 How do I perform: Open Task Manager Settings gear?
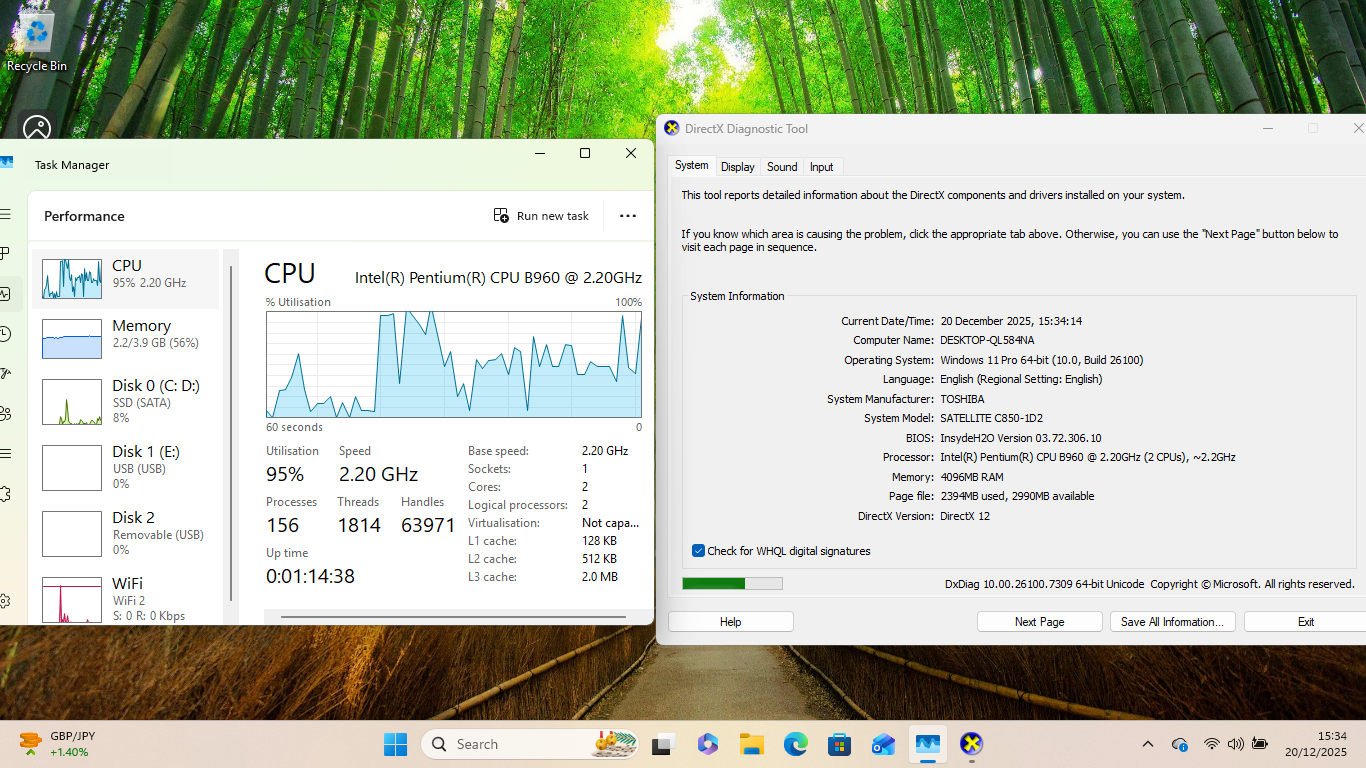point(8,601)
